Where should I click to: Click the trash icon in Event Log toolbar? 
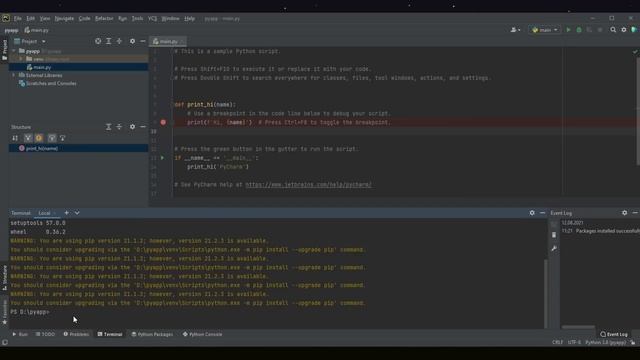tap(554, 235)
